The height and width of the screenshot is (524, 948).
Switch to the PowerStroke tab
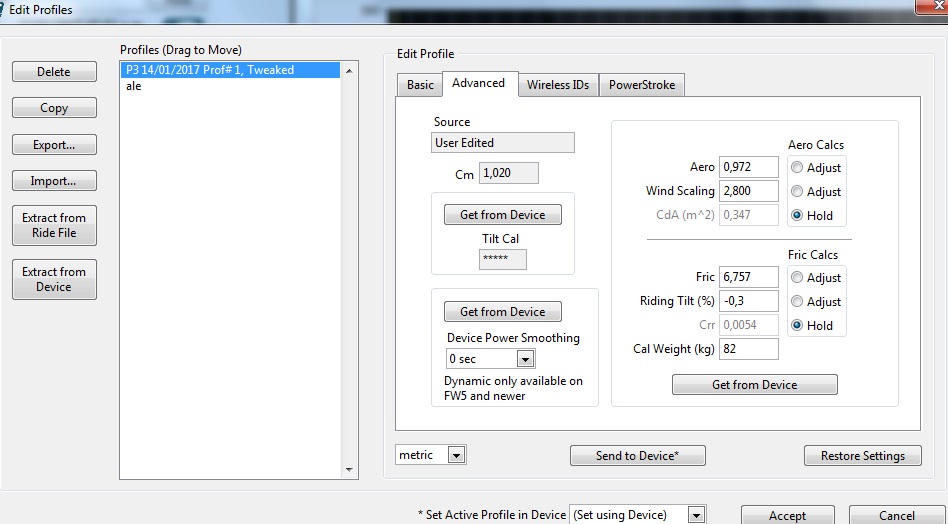pyautogui.click(x=642, y=85)
